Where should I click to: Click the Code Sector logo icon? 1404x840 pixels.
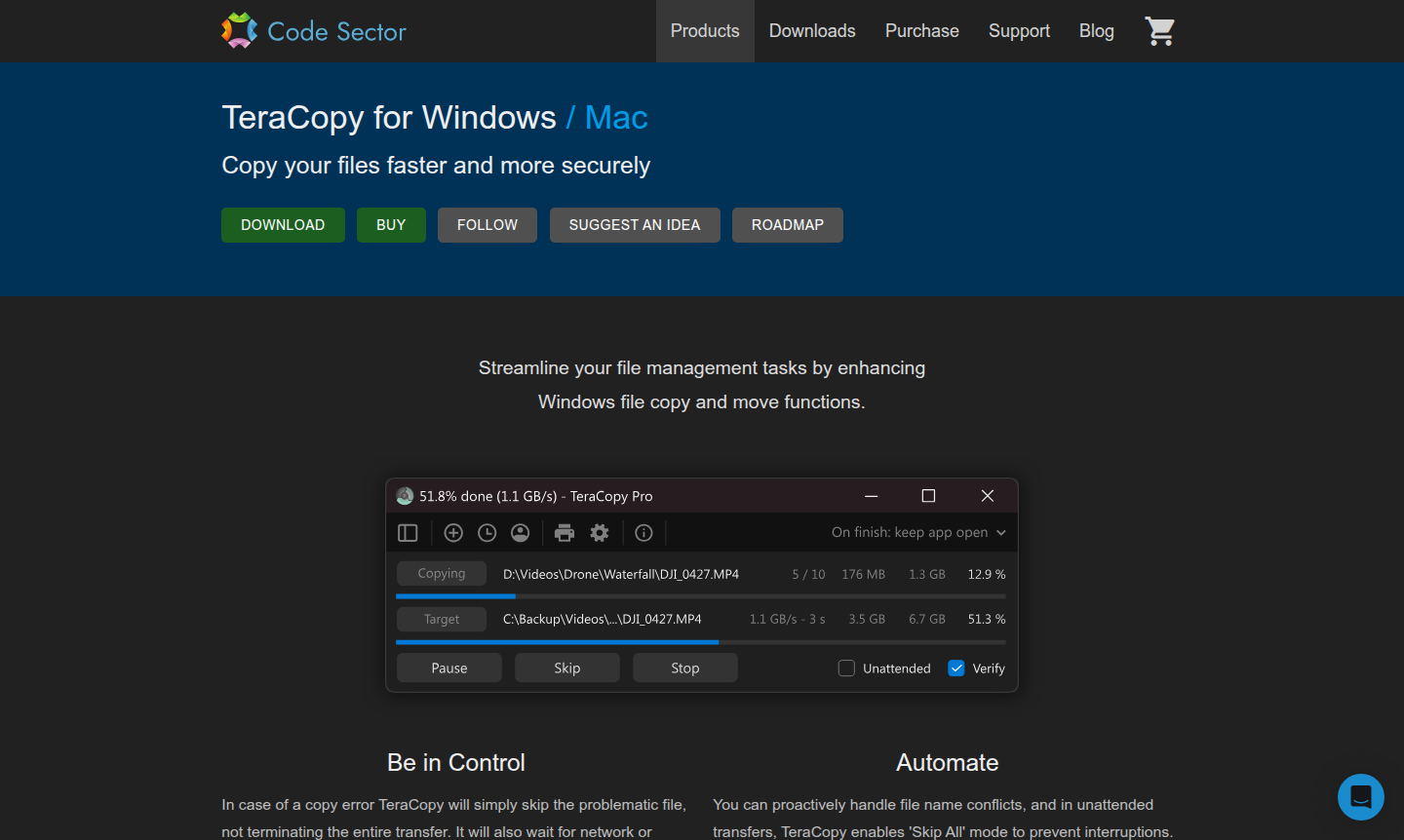(239, 31)
